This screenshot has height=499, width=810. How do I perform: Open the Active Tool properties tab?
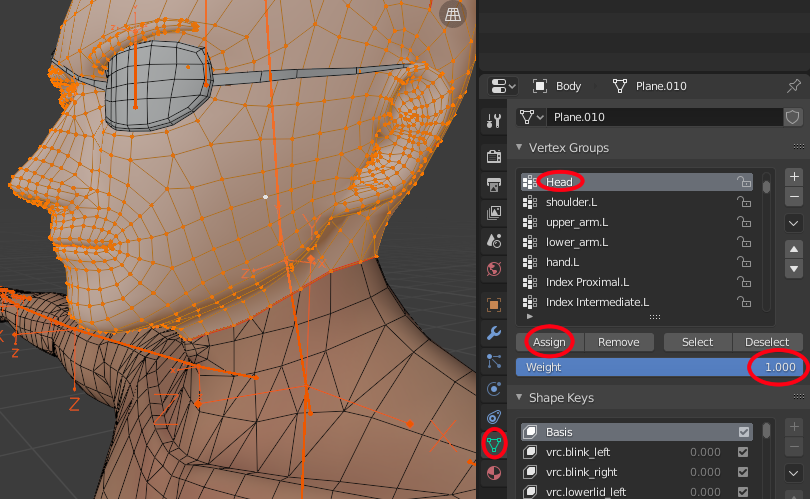(494, 121)
